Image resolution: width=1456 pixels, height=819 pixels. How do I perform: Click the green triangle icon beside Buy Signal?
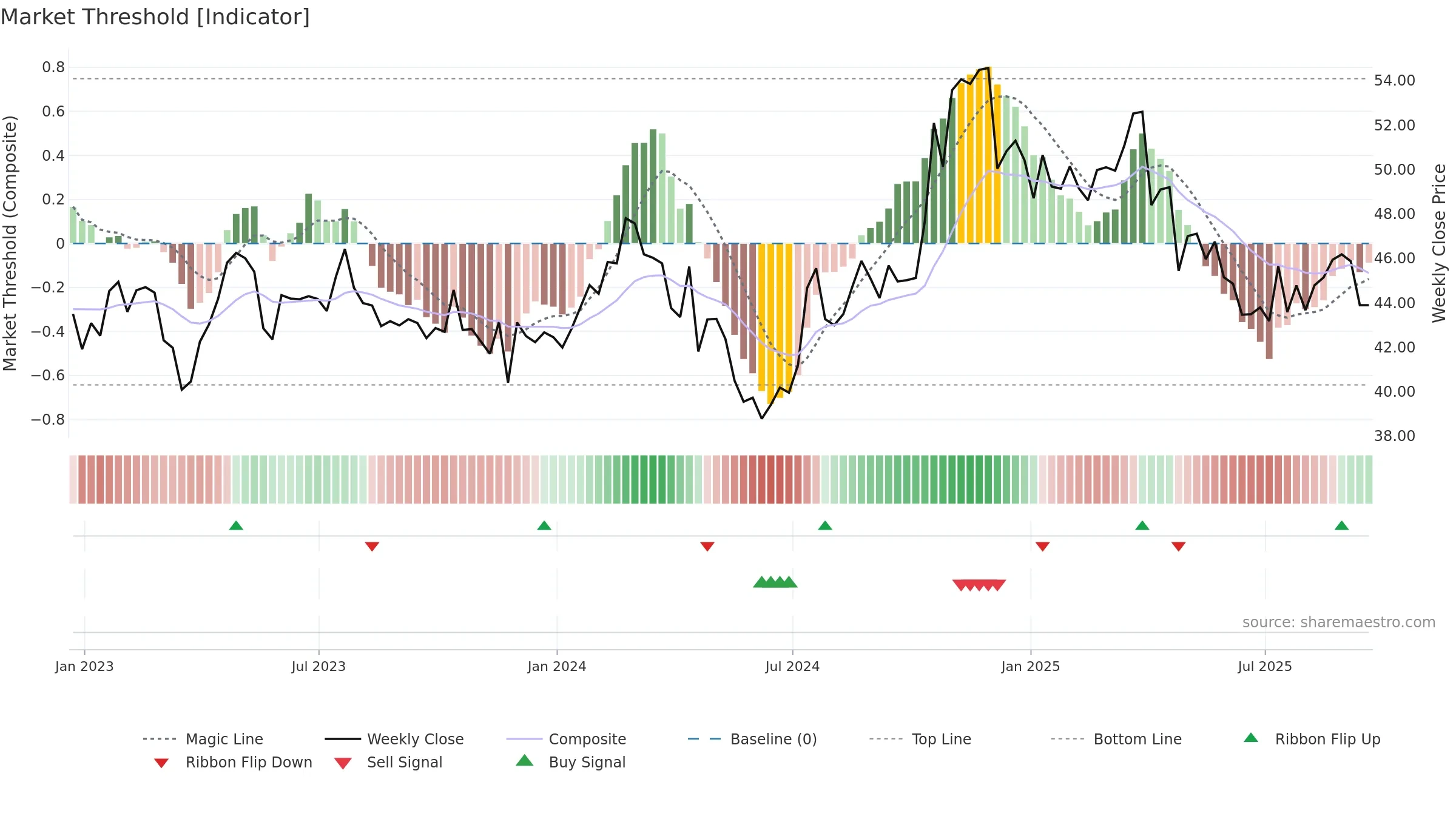pos(525,760)
